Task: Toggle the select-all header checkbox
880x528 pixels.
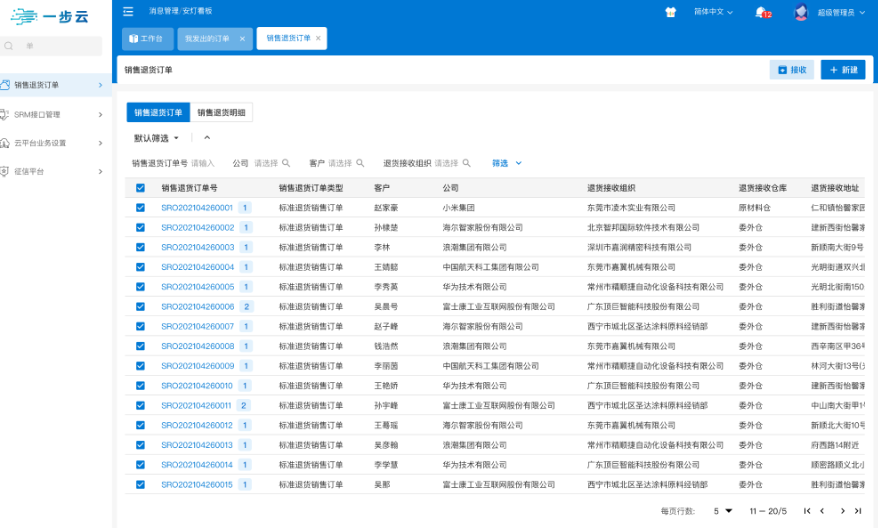Action: 140,188
